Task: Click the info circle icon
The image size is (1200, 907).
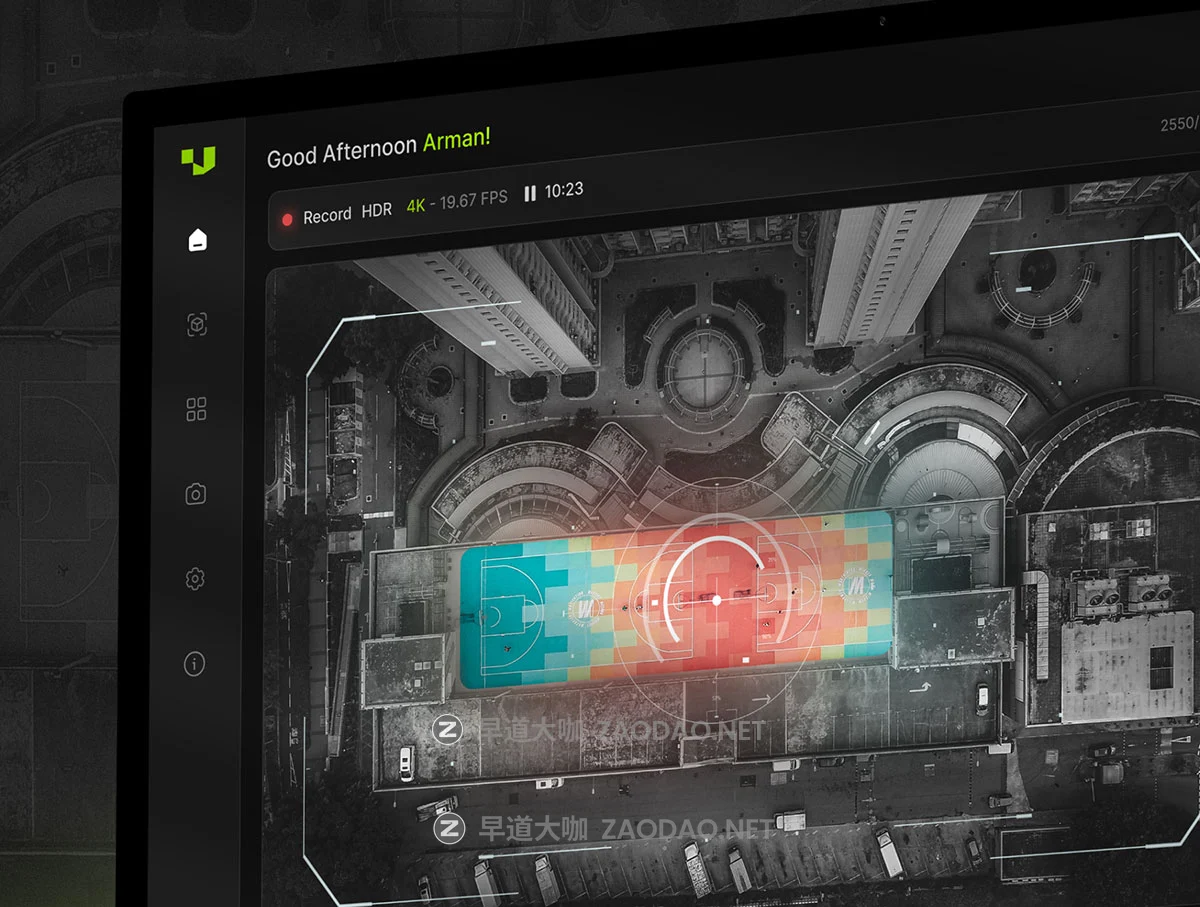Action: 195,664
